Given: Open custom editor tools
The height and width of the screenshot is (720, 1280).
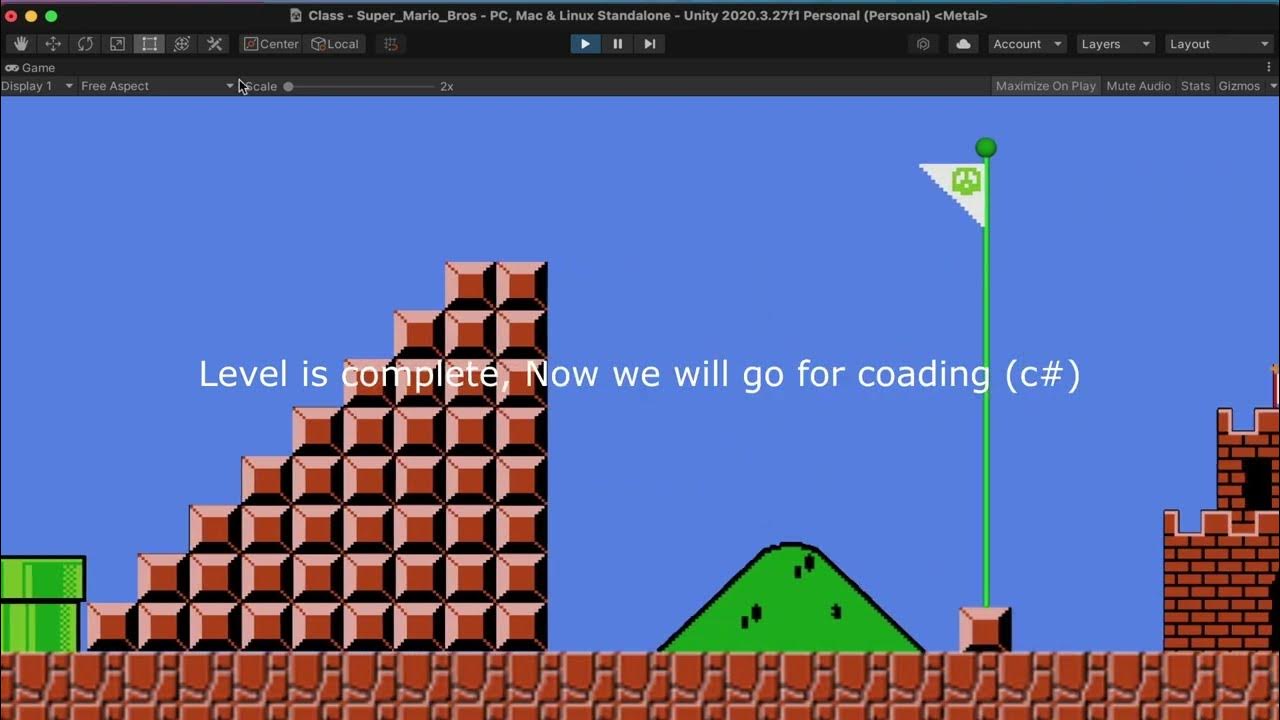Looking at the screenshot, I should click(214, 44).
